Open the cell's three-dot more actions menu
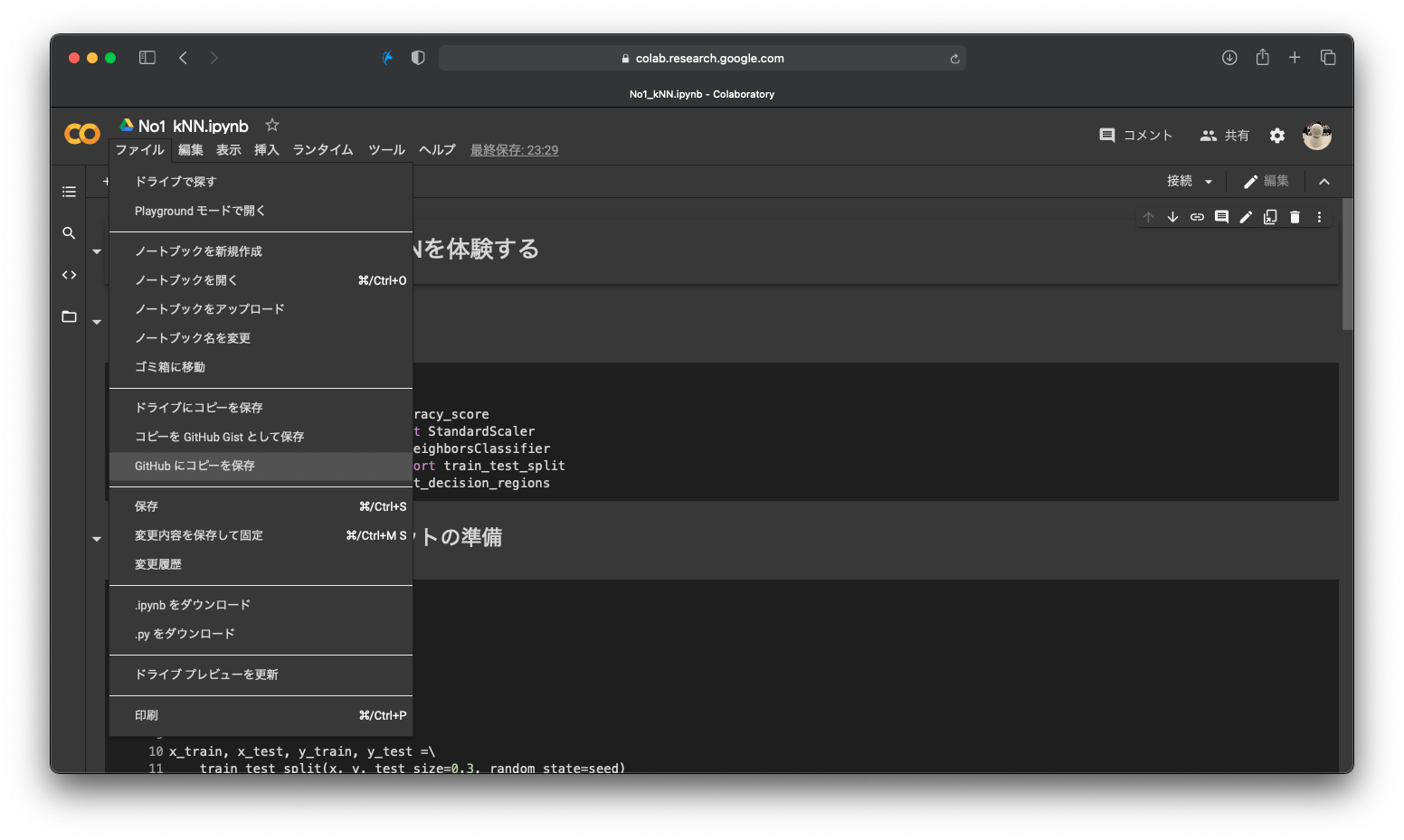Viewport: 1404px width, 840px height. coord(1319,217)
